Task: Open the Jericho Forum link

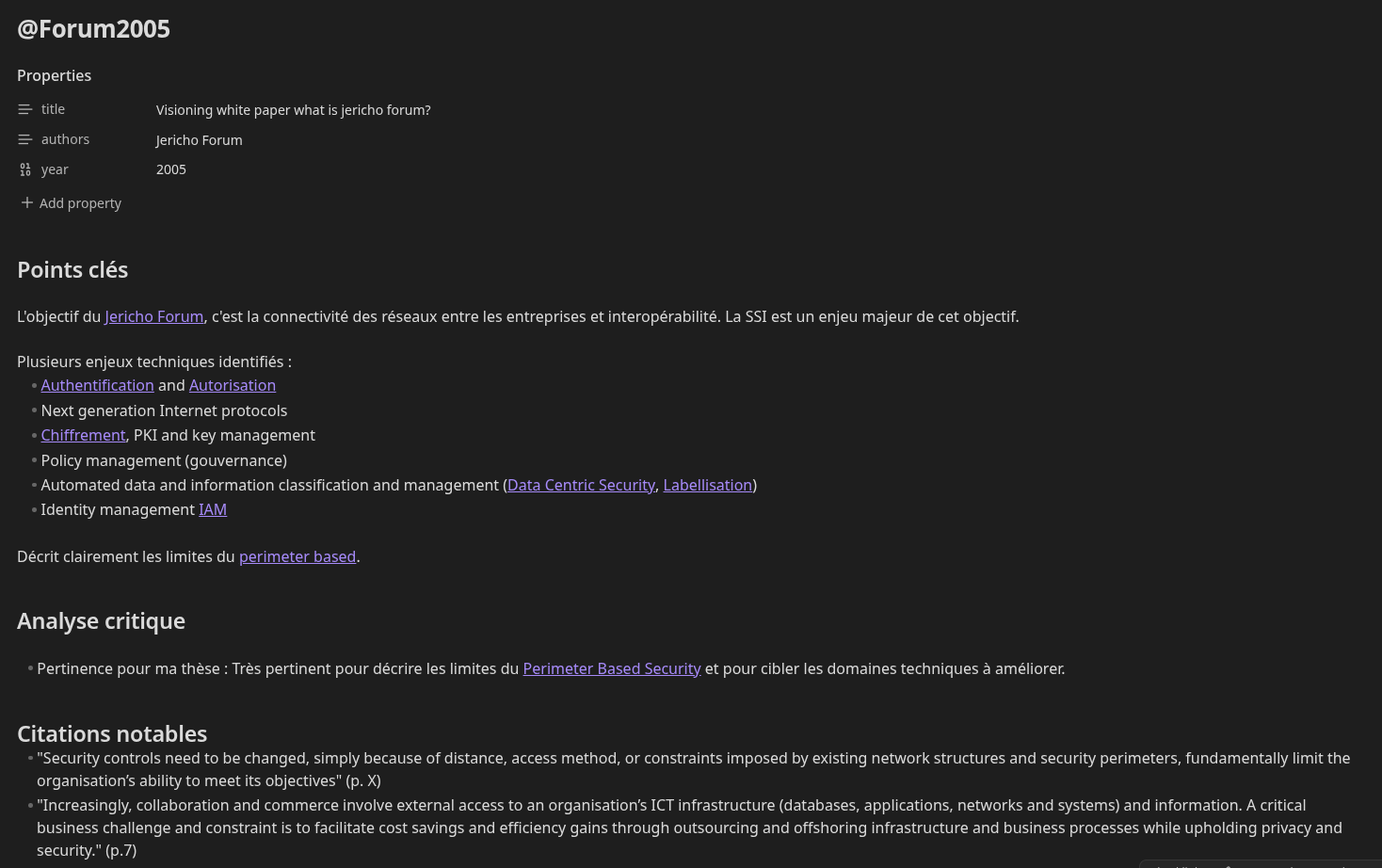Action: pyautogui.click(x=153, y=316)
